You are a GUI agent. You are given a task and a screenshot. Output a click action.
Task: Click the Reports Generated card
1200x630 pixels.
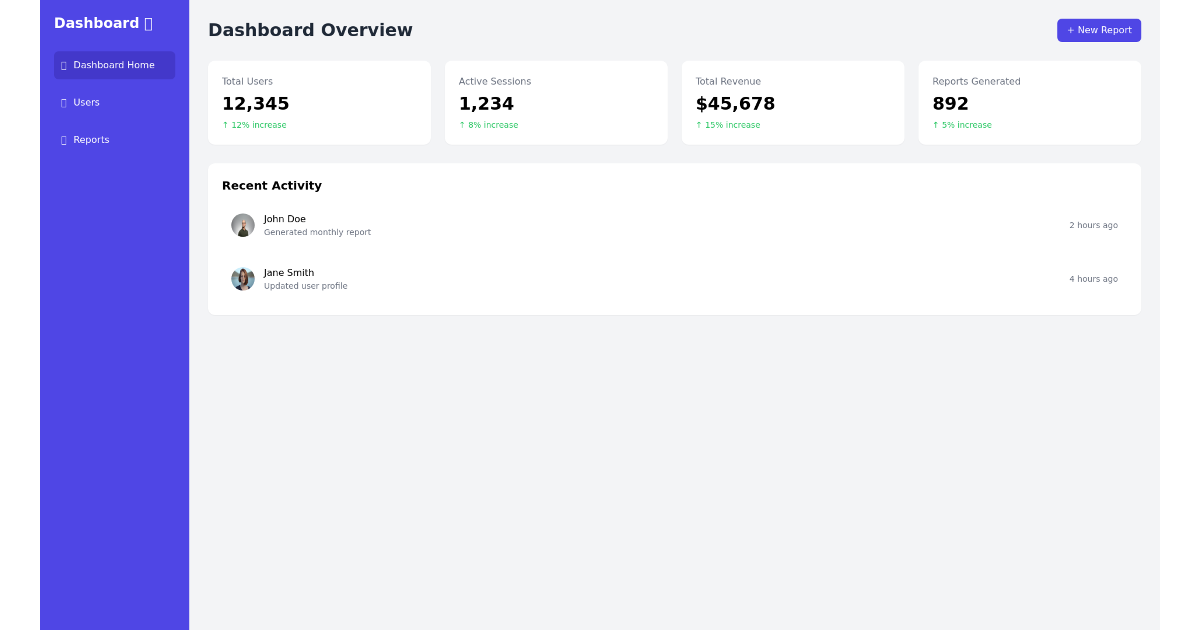[x=1029, y=102]
